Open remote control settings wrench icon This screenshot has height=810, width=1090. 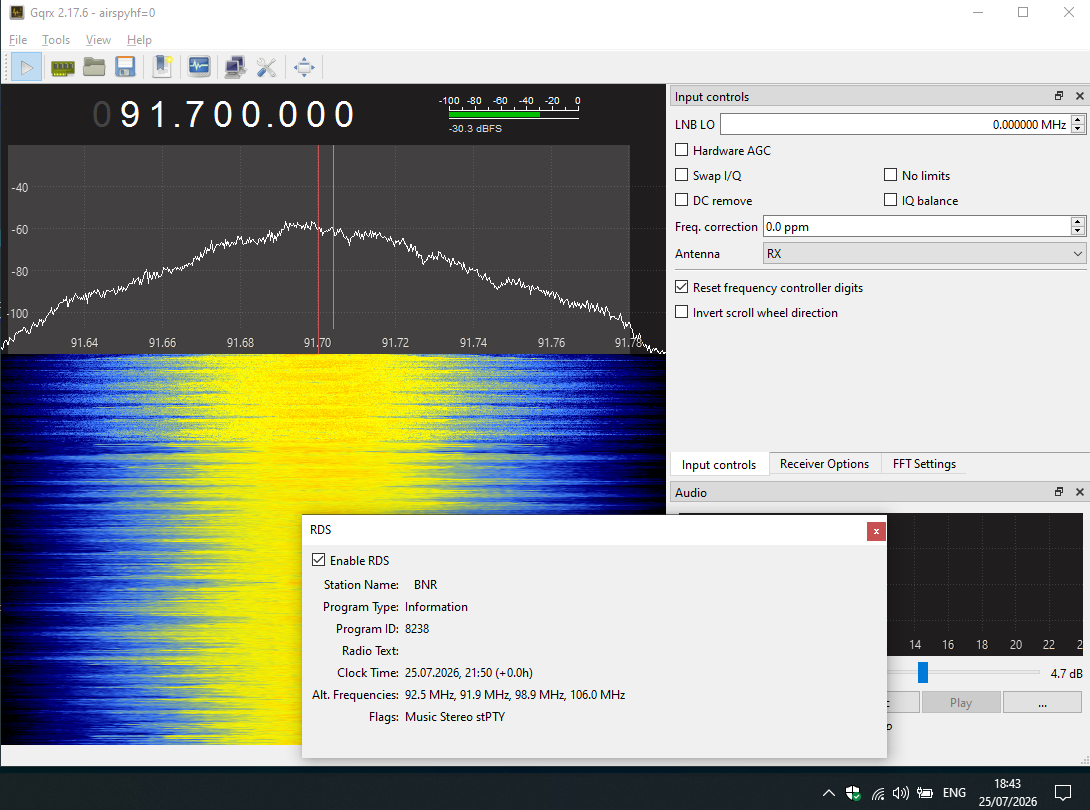(x=266, y=67)
